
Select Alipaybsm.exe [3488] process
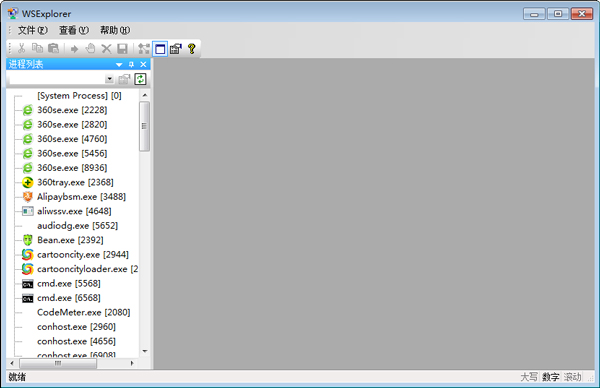click(x=81, y=197)
